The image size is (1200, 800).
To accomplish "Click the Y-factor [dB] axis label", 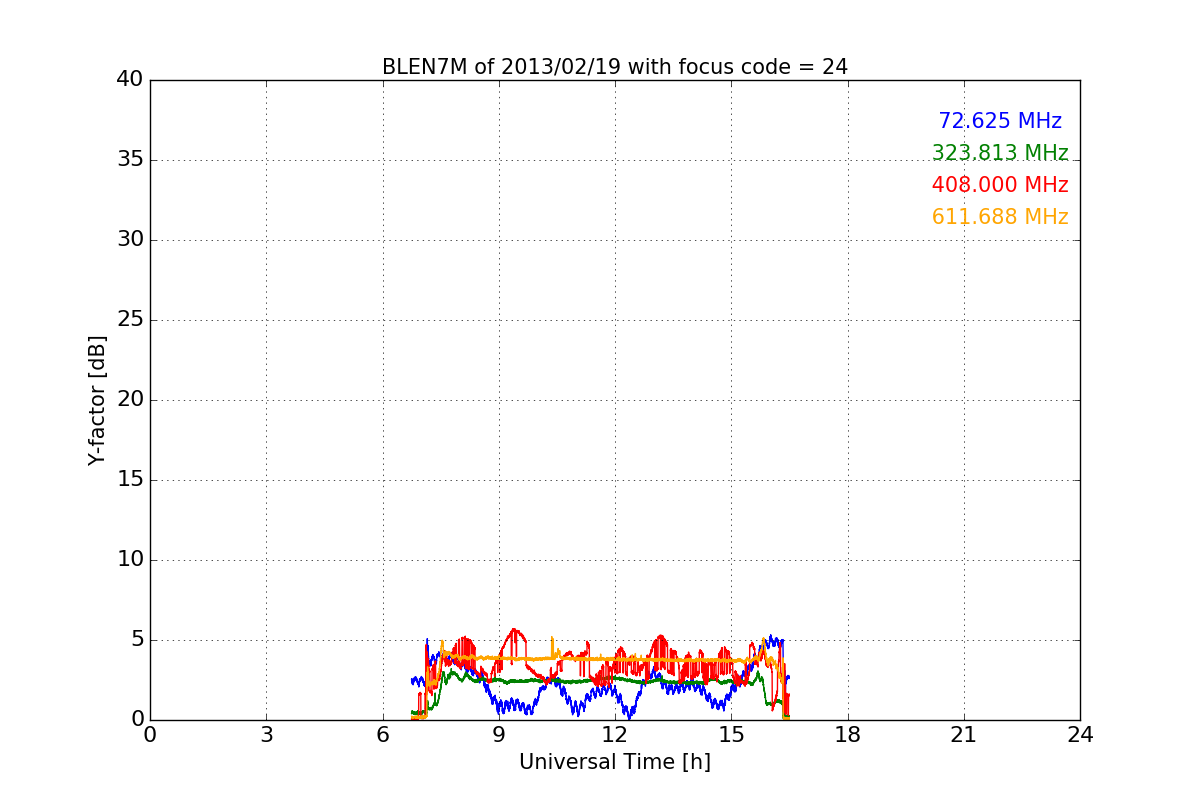I will point(97,400).
